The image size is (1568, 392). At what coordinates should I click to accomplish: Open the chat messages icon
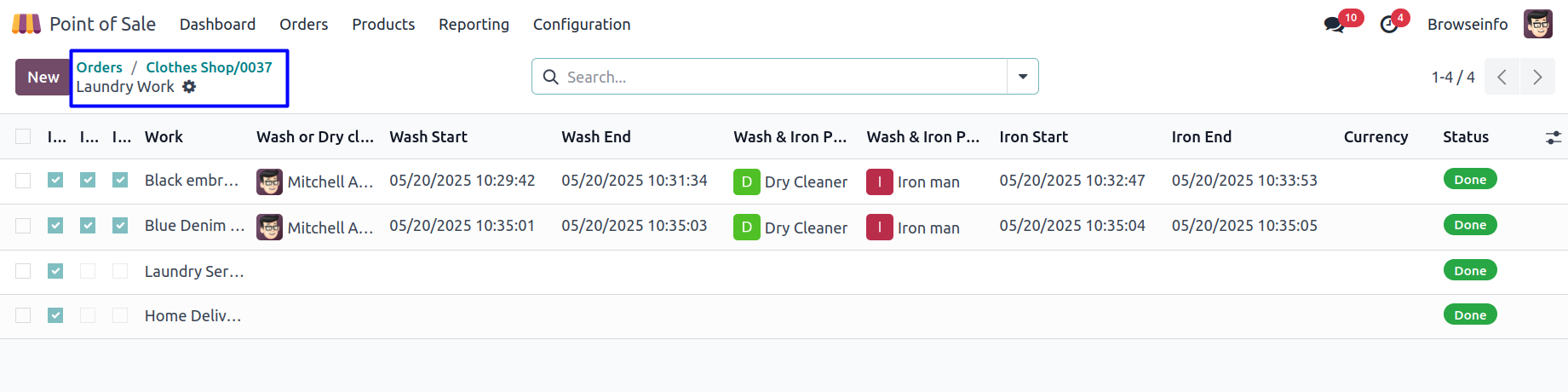pyautogui.click(x=1334, y=25)
